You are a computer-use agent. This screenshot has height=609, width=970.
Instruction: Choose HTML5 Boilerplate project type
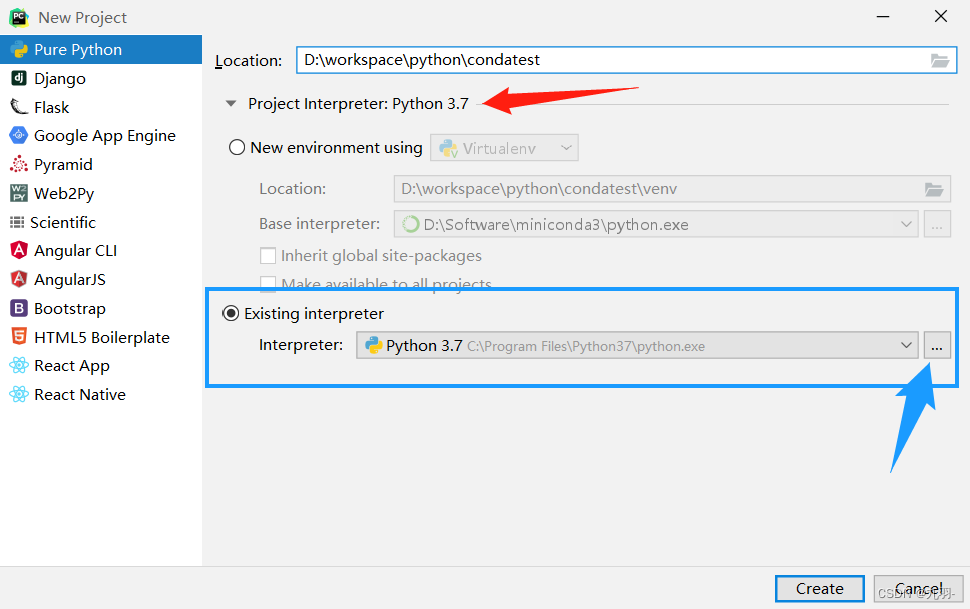pos(101,337)
